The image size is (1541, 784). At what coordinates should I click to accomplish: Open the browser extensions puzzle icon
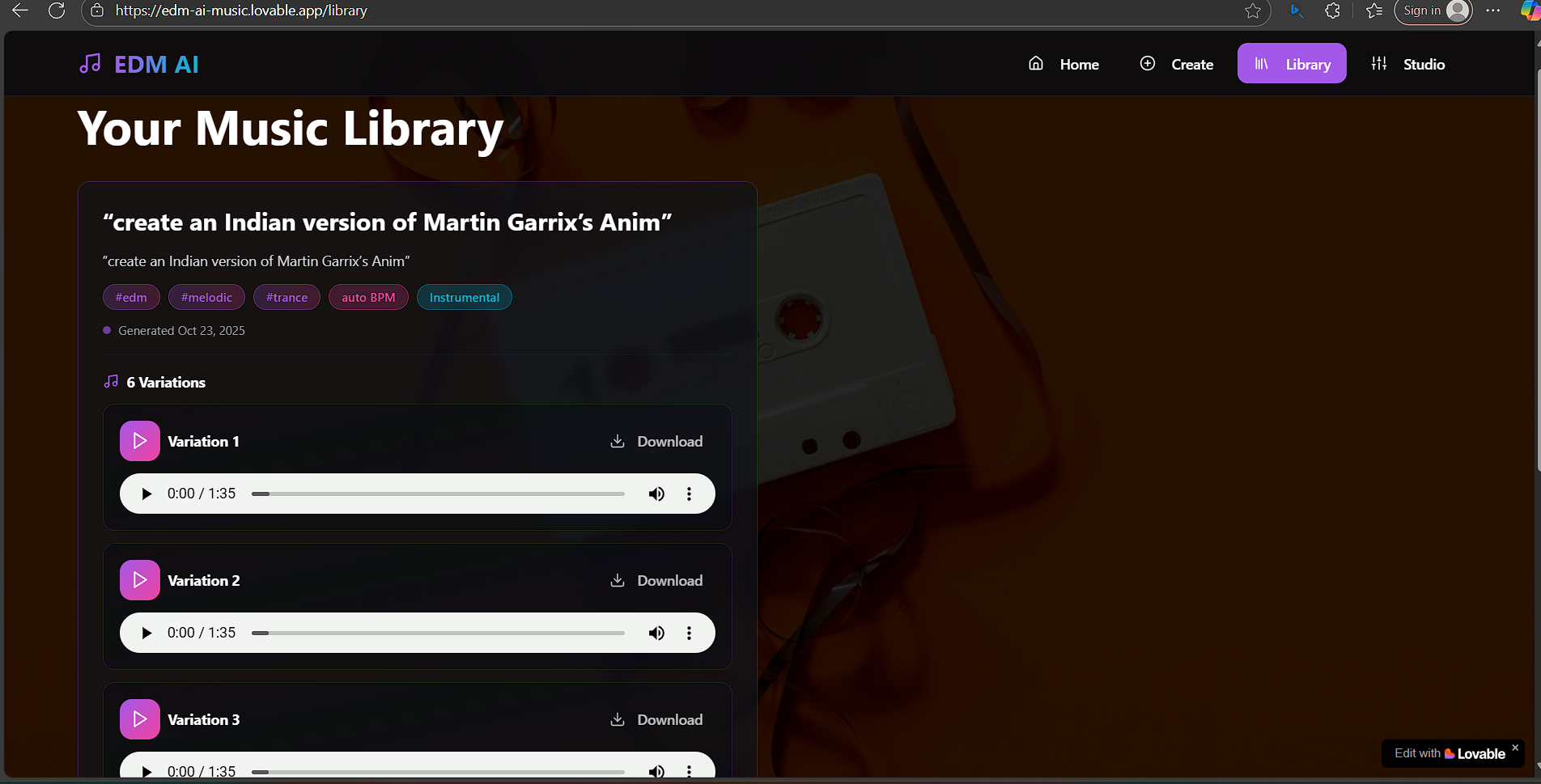tap(1332, 11)
